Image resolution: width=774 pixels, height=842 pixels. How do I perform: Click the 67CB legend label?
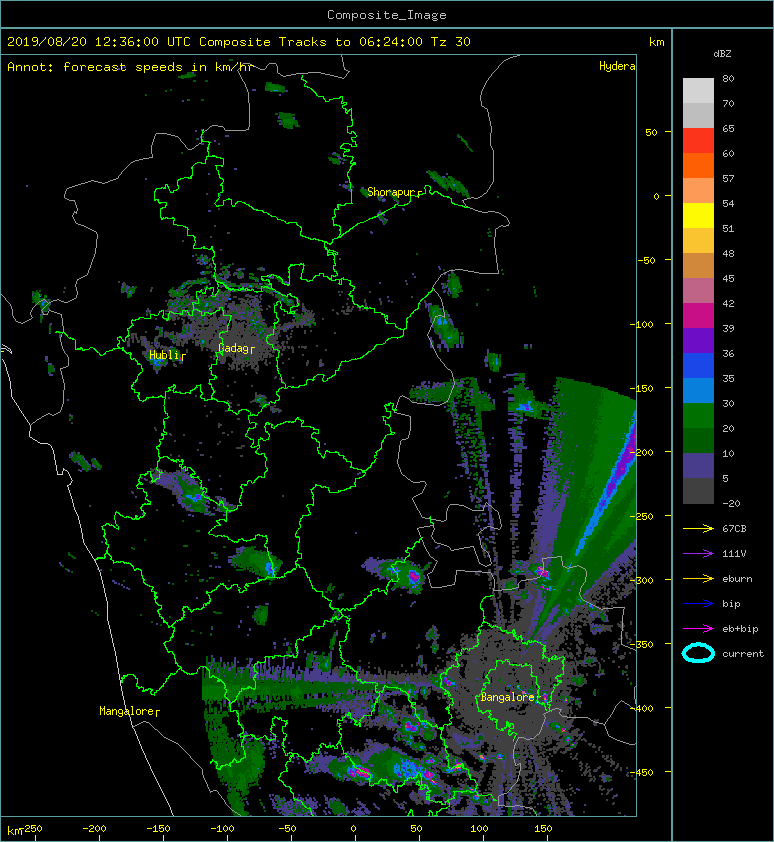pyautogui.click(x=734, y=528)
